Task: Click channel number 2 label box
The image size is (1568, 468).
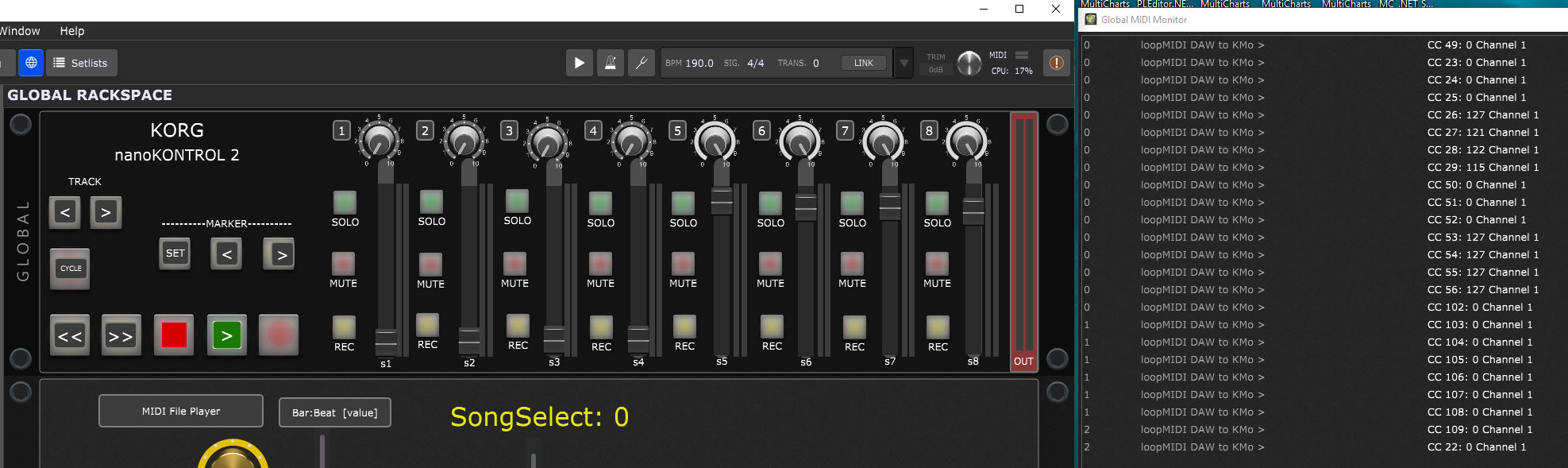Action: 426,130
